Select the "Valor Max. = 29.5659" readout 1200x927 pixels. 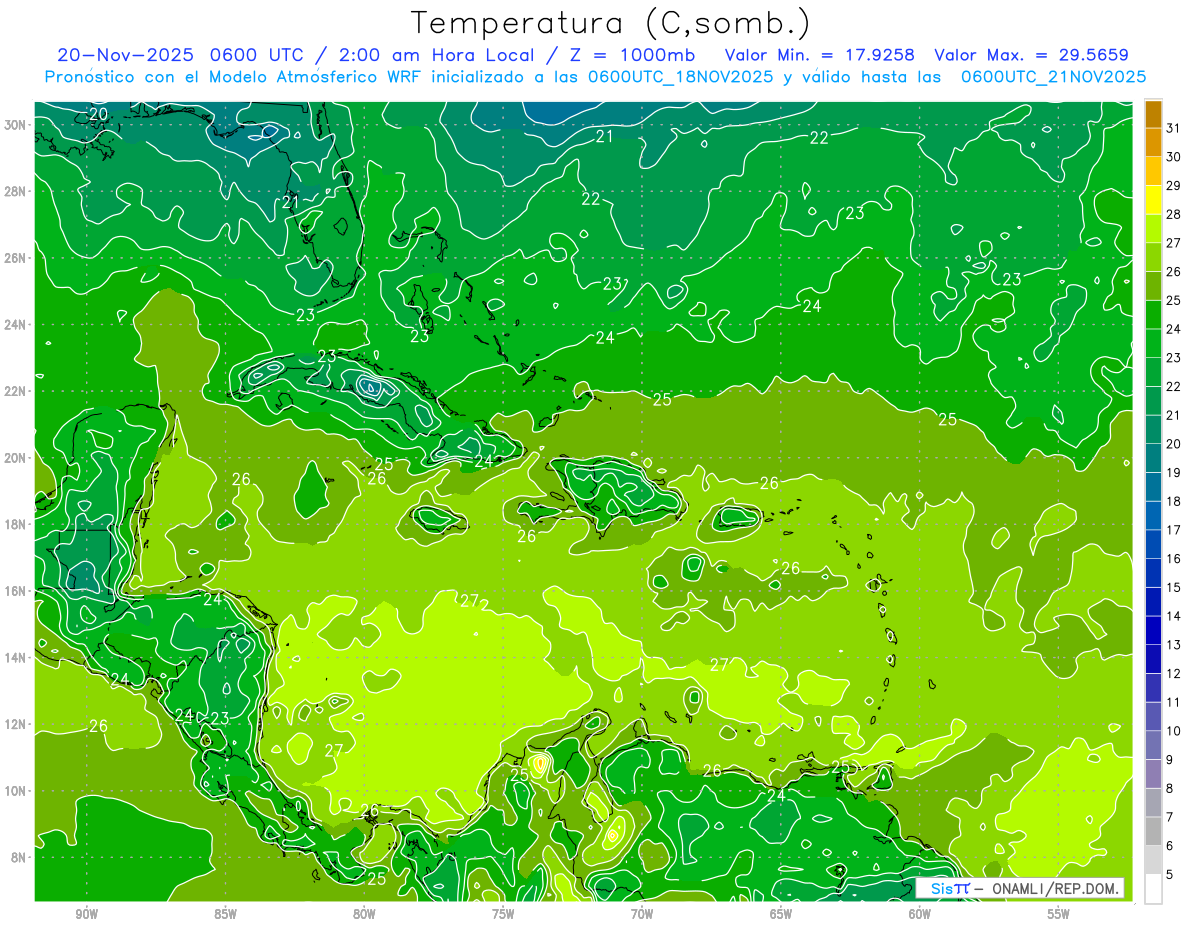1031,55
